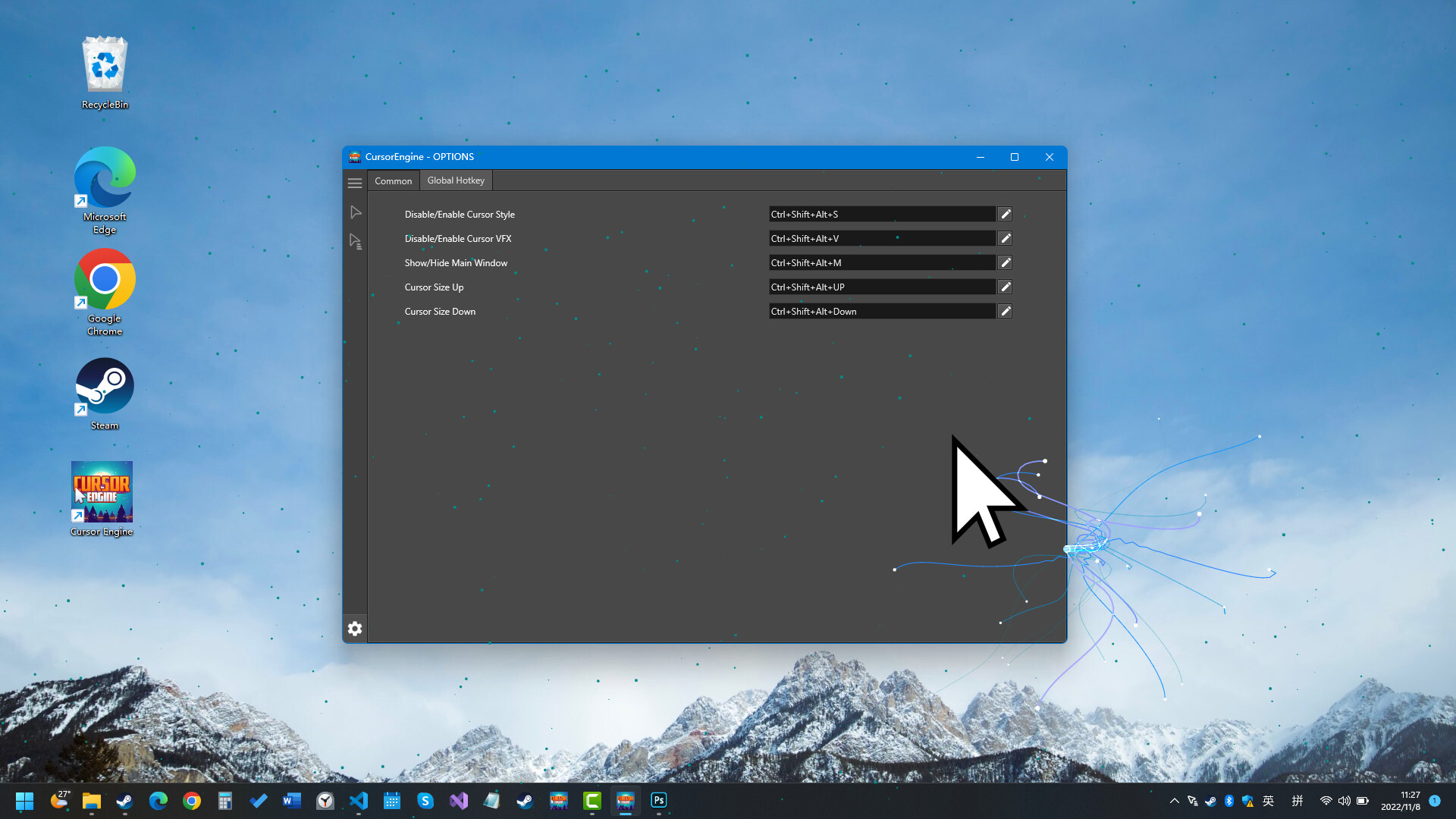1456x819 pixels.
Task: Open the Global Hotkey tab
Action: click(x=456, y=180)
